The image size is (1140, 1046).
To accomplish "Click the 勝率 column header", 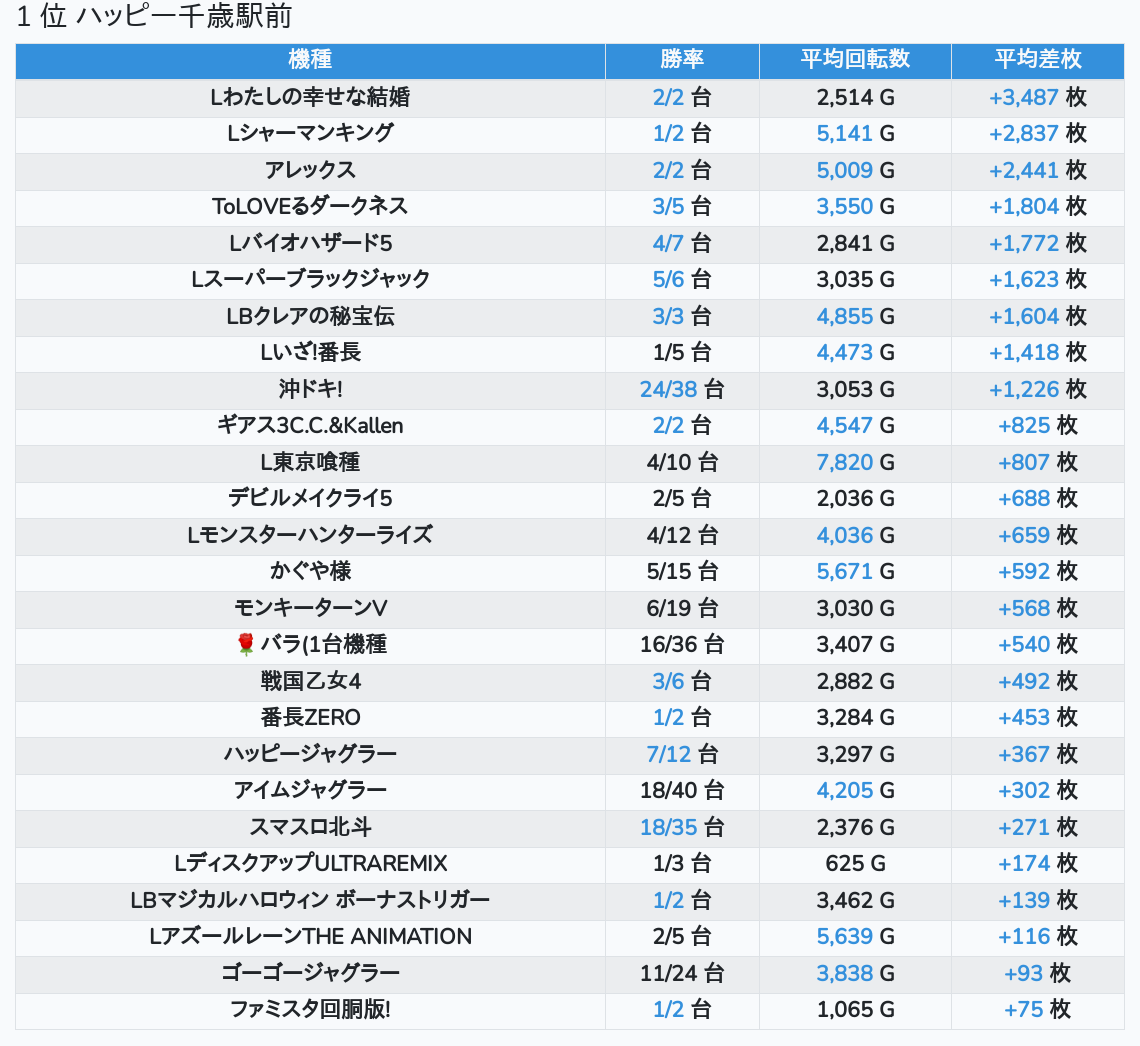I will pos(682,60).
